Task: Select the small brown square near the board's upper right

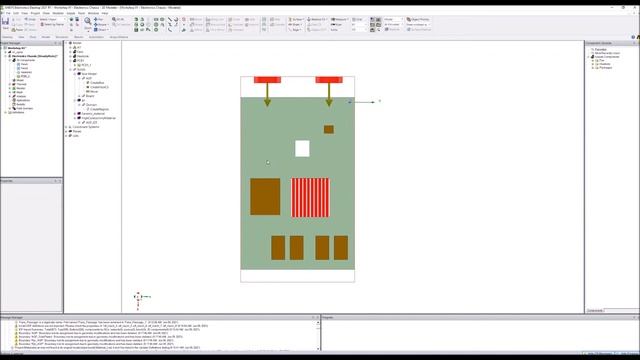Action: tap(329, 129)
